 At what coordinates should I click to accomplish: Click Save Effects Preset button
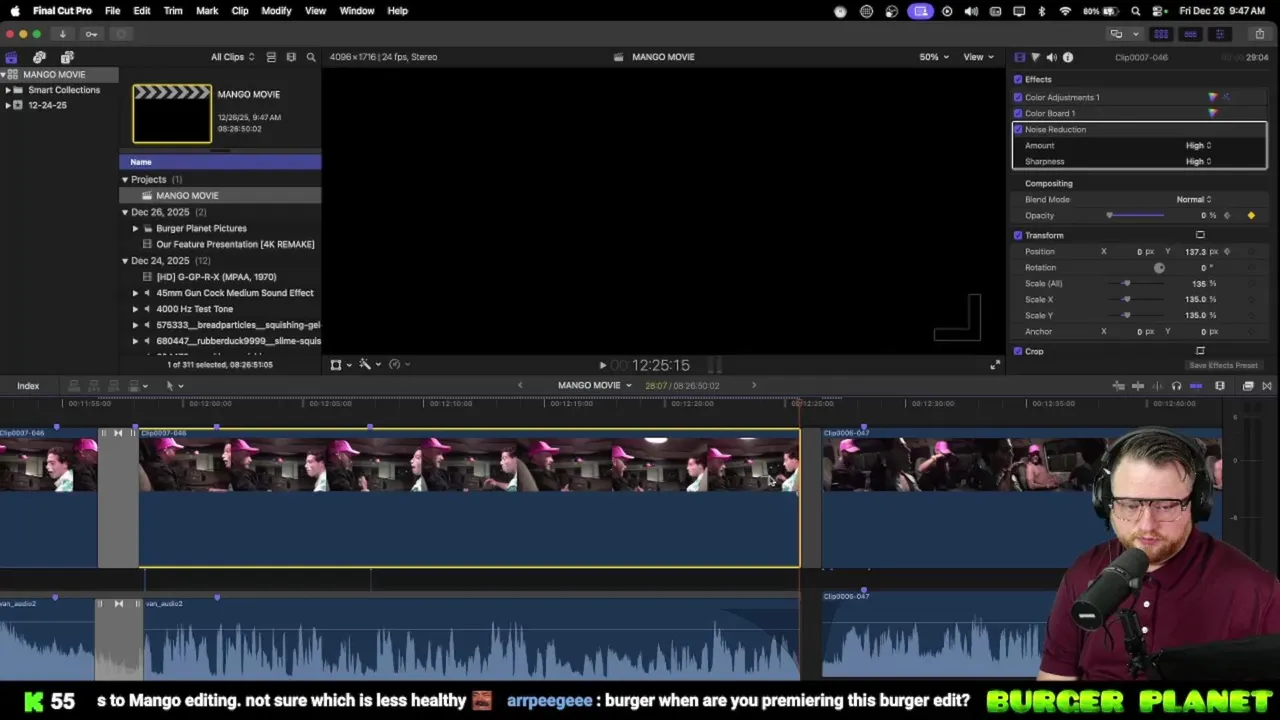click(x=1223, y=365)
